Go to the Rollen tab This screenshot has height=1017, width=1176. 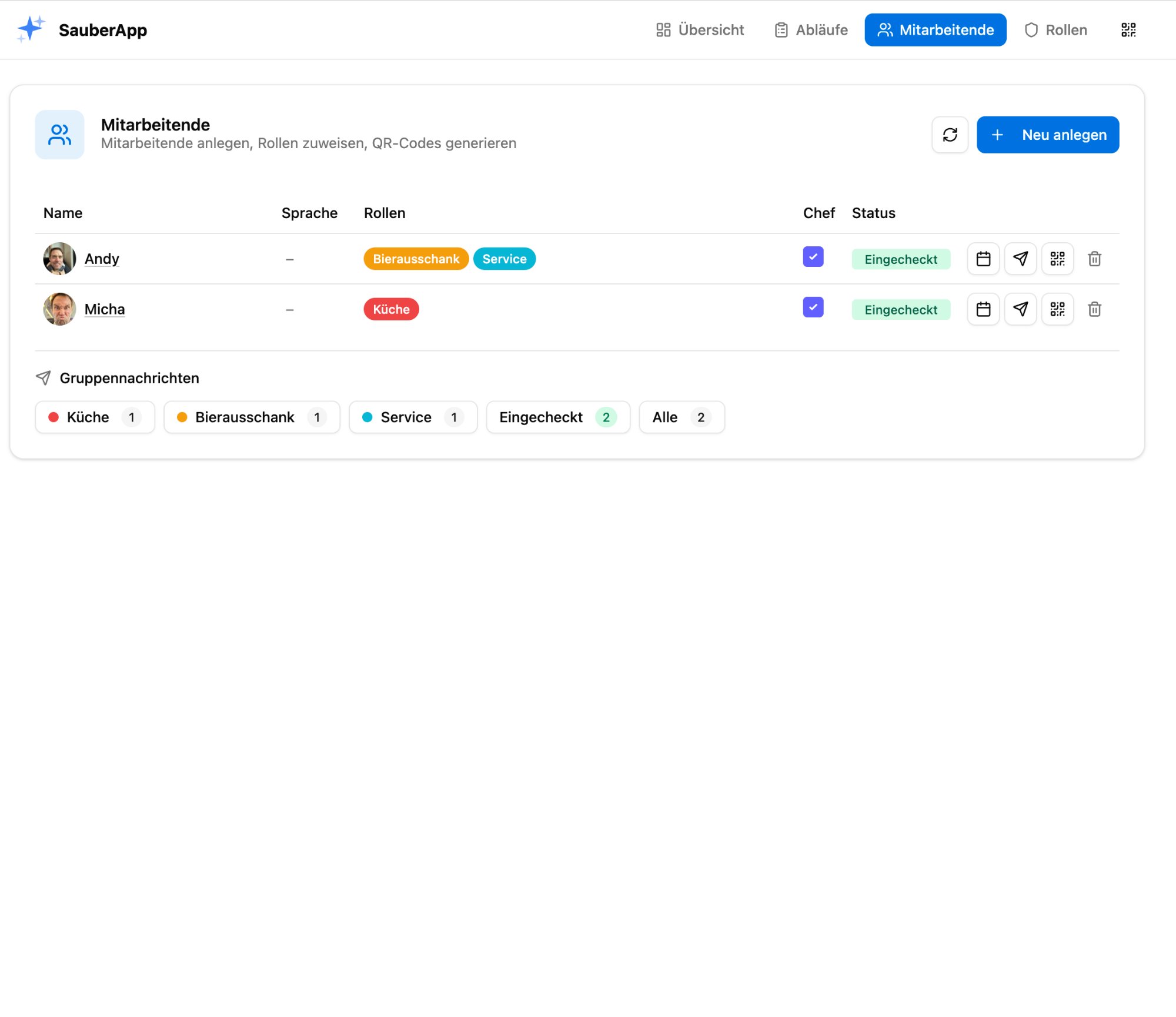click(1056, 30)
